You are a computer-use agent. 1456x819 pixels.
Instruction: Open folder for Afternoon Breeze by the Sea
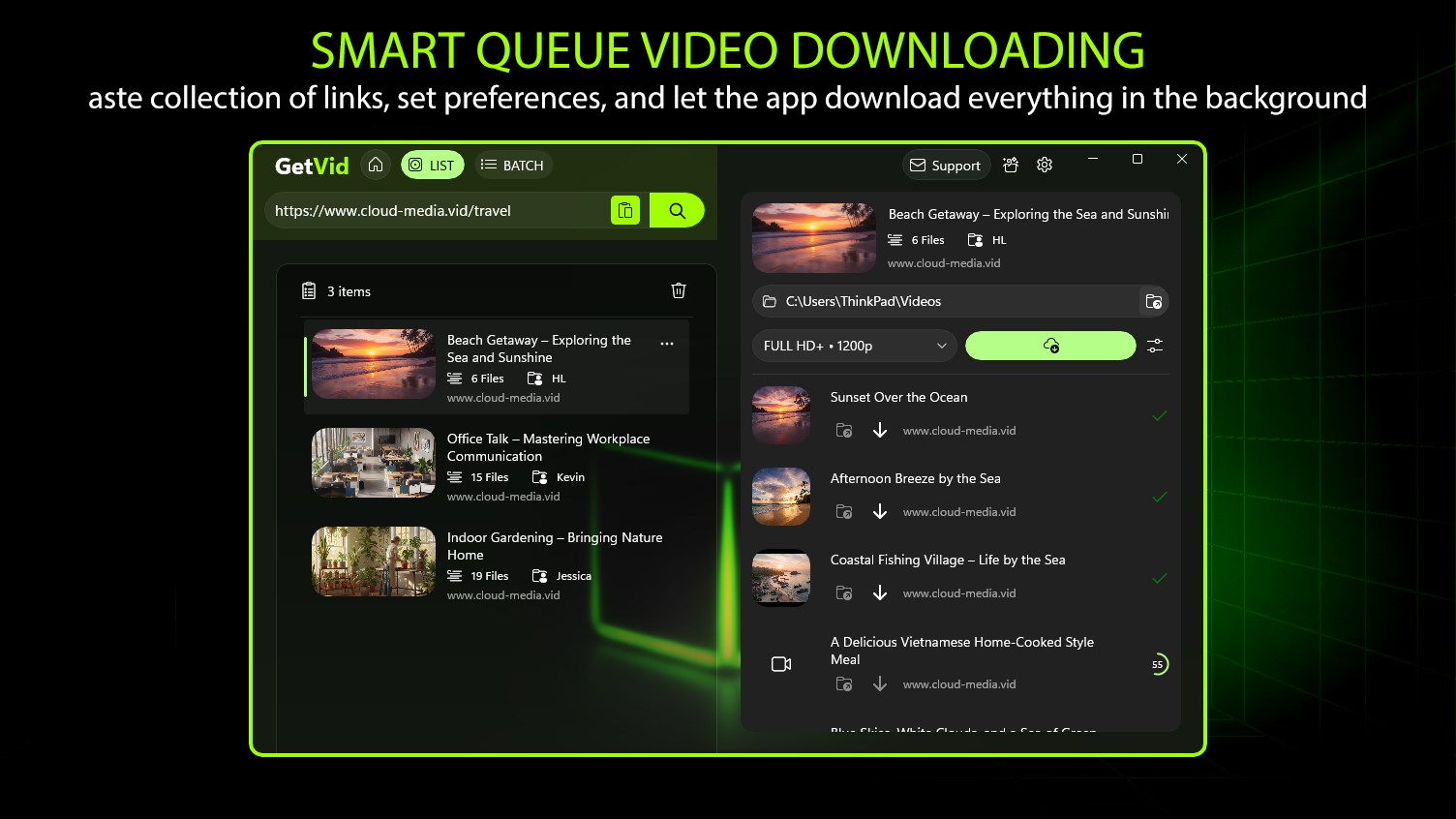pyautogui.click(x=844, y=512)
